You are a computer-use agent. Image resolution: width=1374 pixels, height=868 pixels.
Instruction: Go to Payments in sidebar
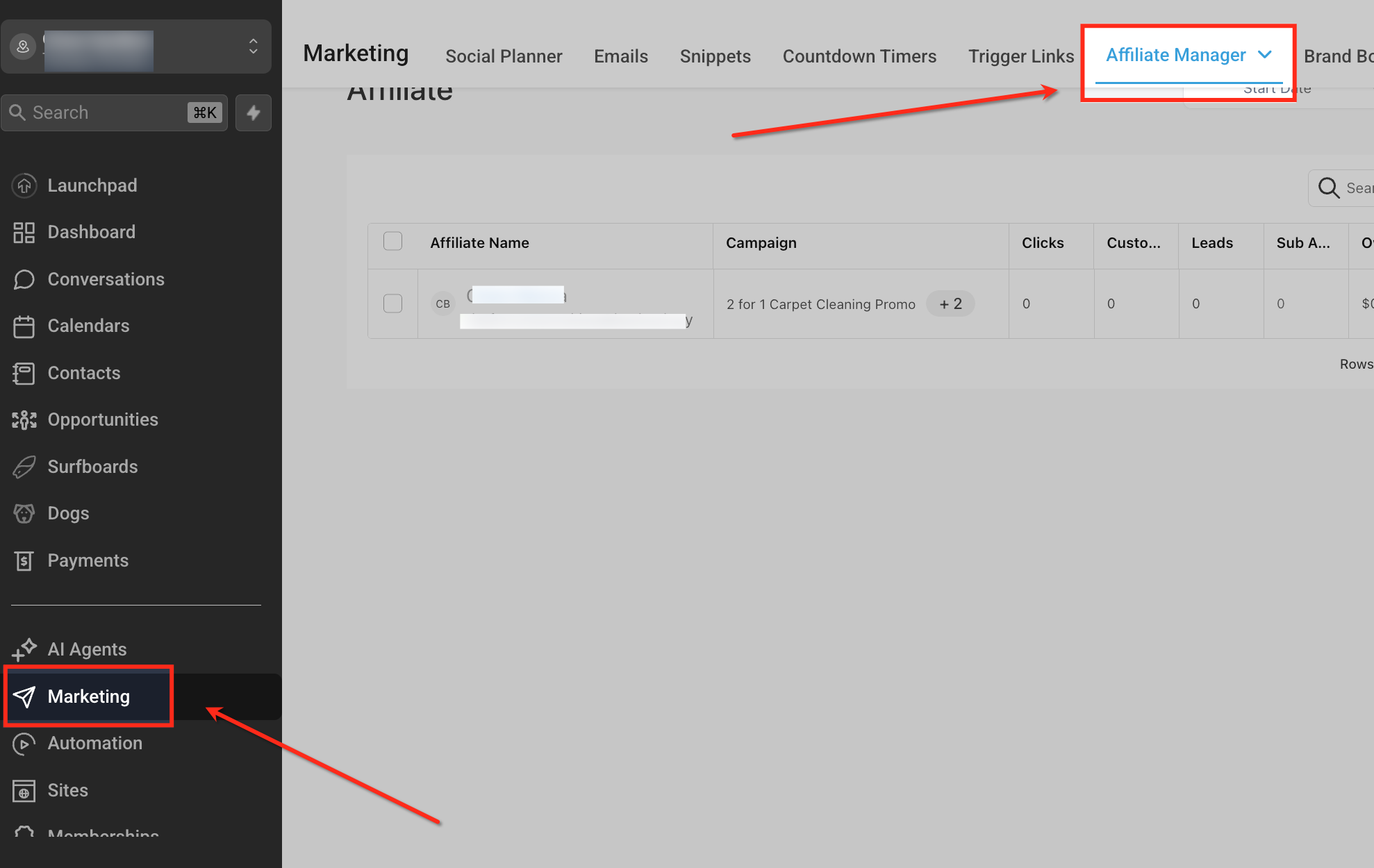tap(88, 560)
